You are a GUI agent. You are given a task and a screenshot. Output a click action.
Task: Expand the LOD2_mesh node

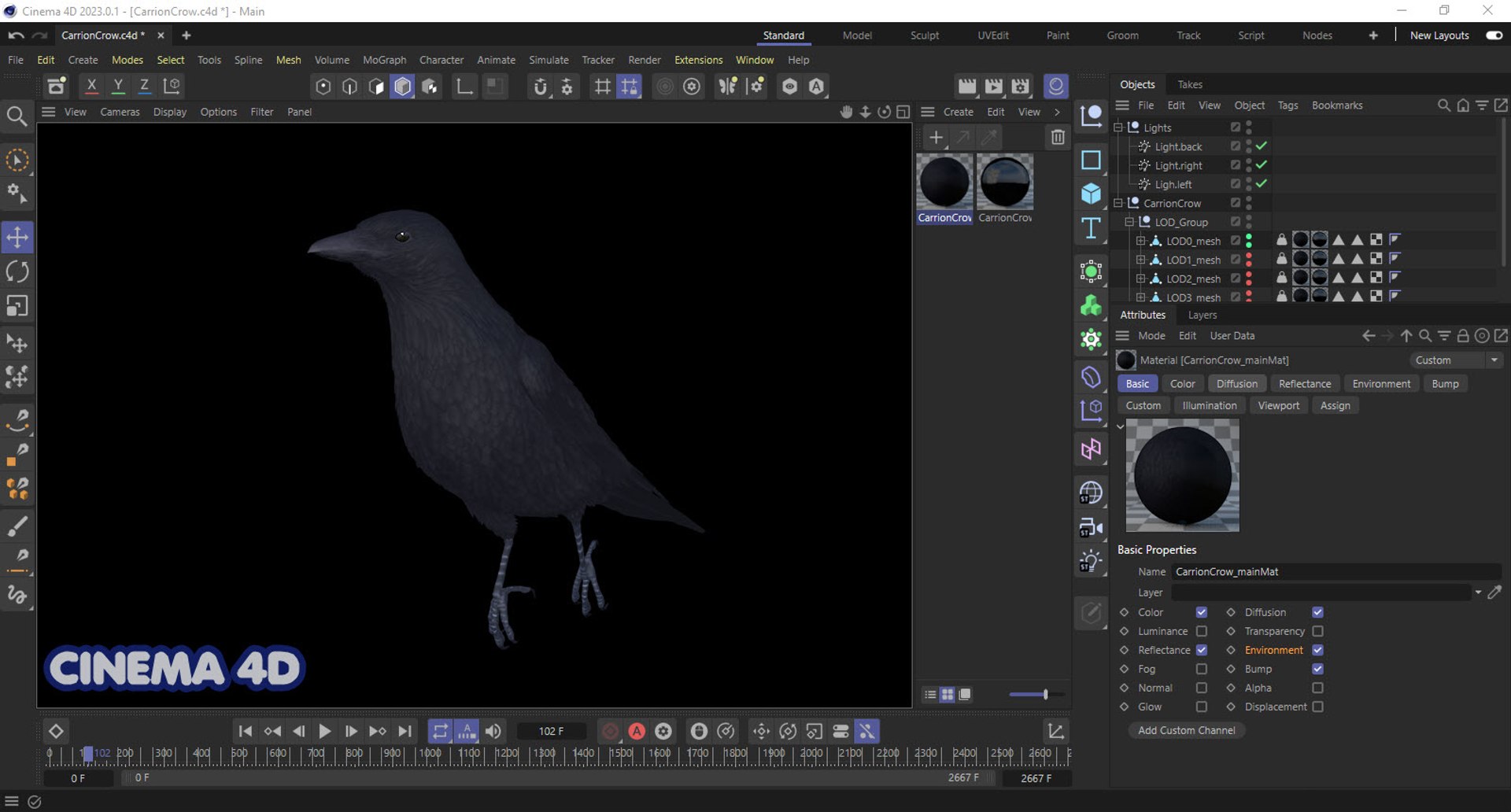1140,279
